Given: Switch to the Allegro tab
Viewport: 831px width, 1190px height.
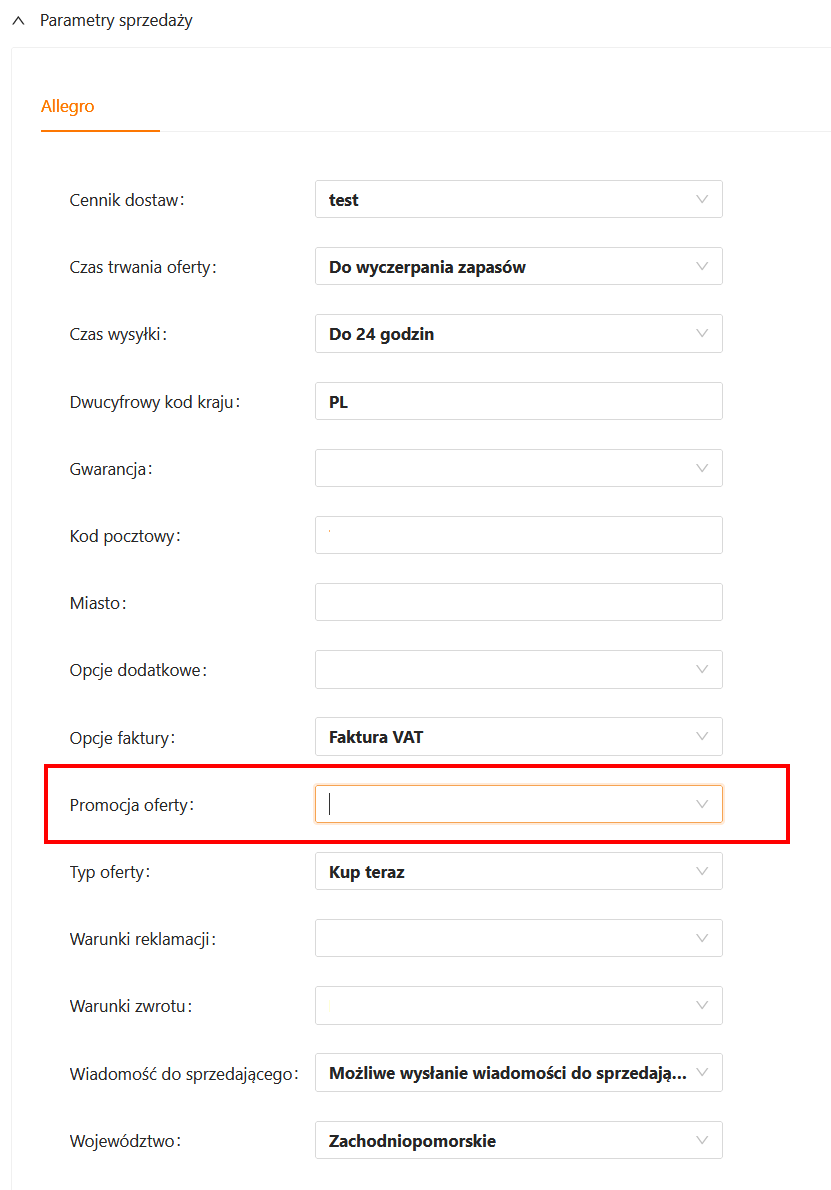Looking at the screenshot, I should [68, 106].
